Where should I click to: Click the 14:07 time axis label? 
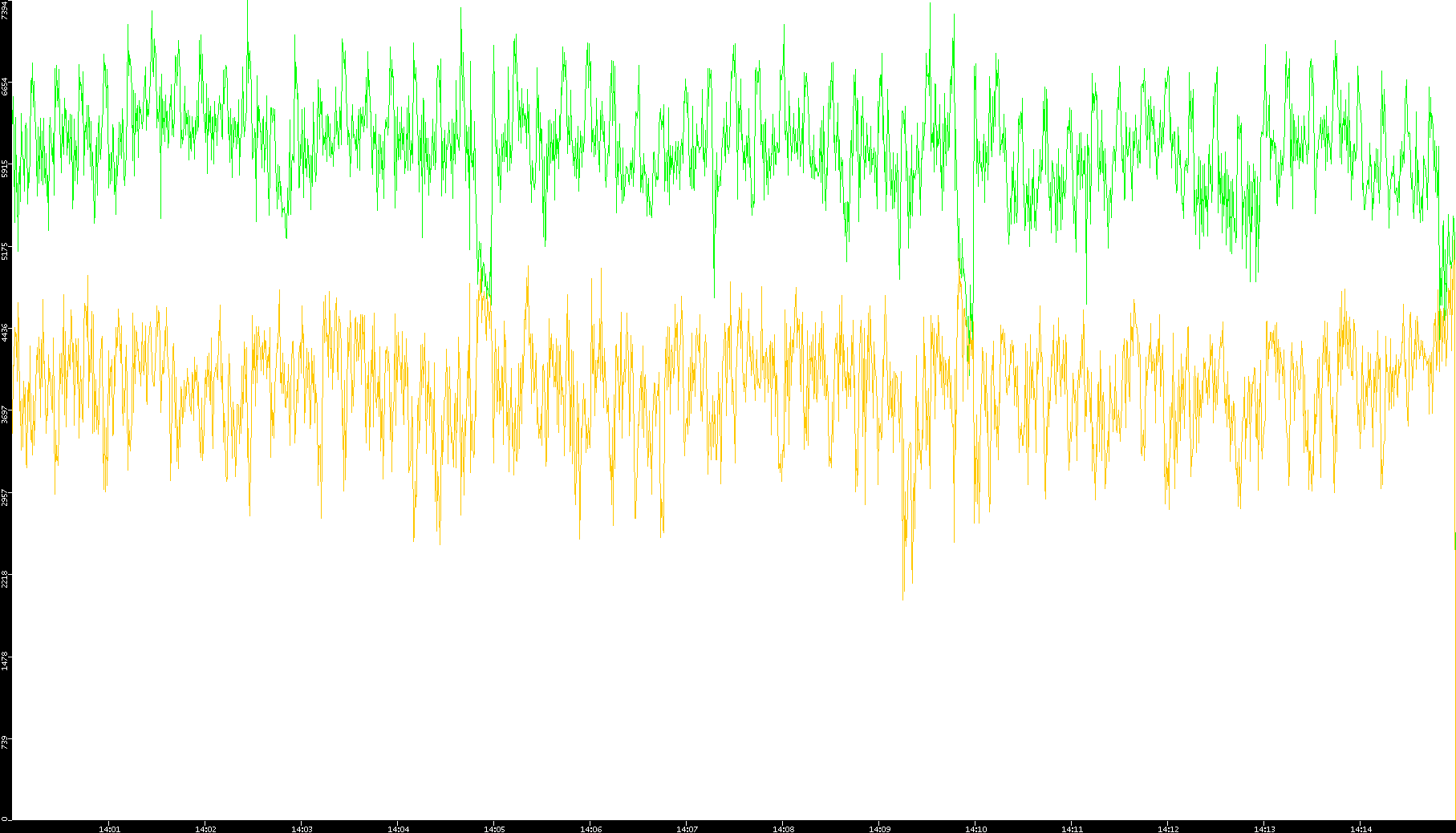(x=687, y=829)
